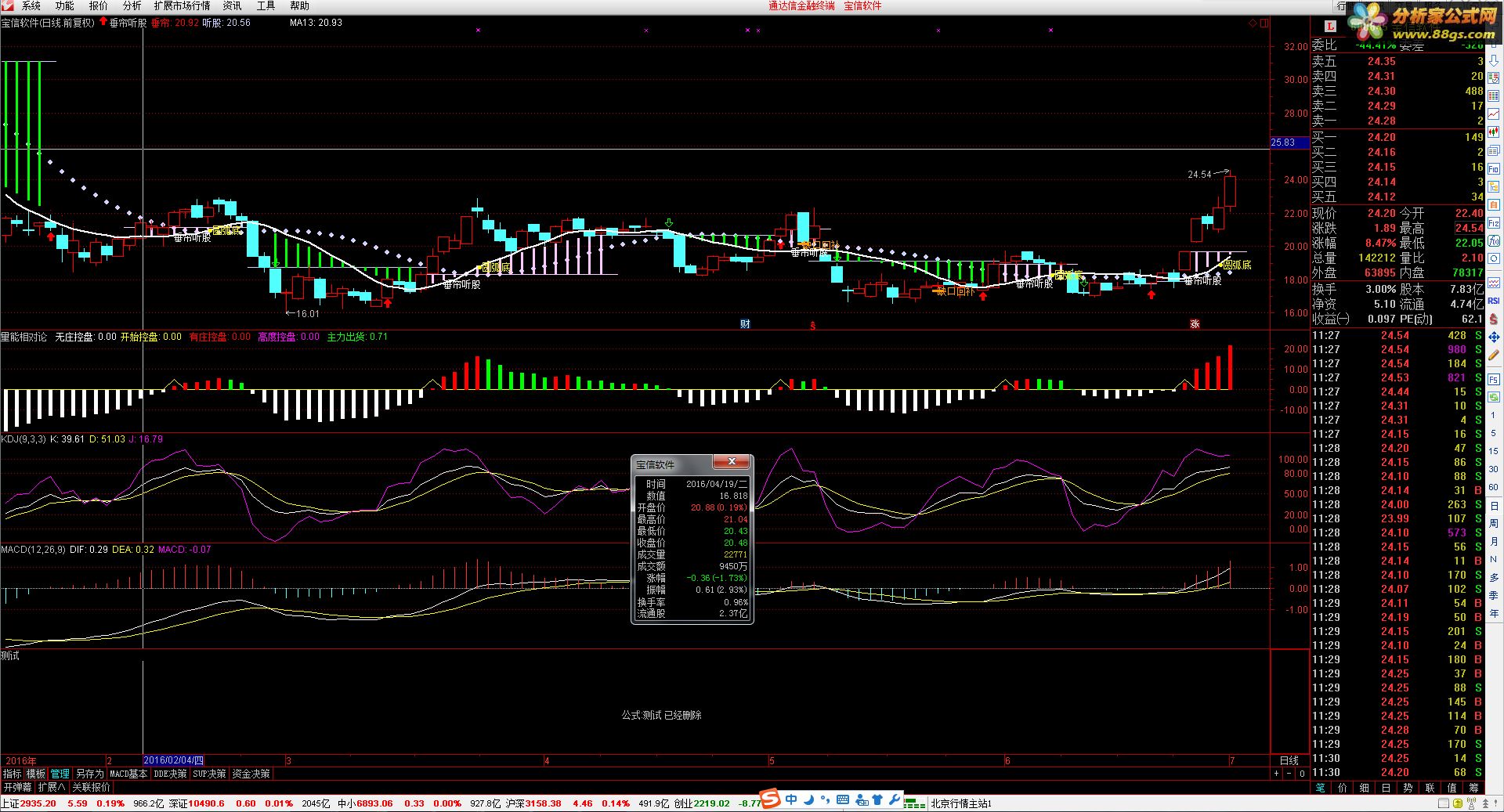Image resolution: width=1504 pixels, height=812 pixels.
Task: Switch to 筹 chip distribution tab
Action: click(x=1473, y=787)
